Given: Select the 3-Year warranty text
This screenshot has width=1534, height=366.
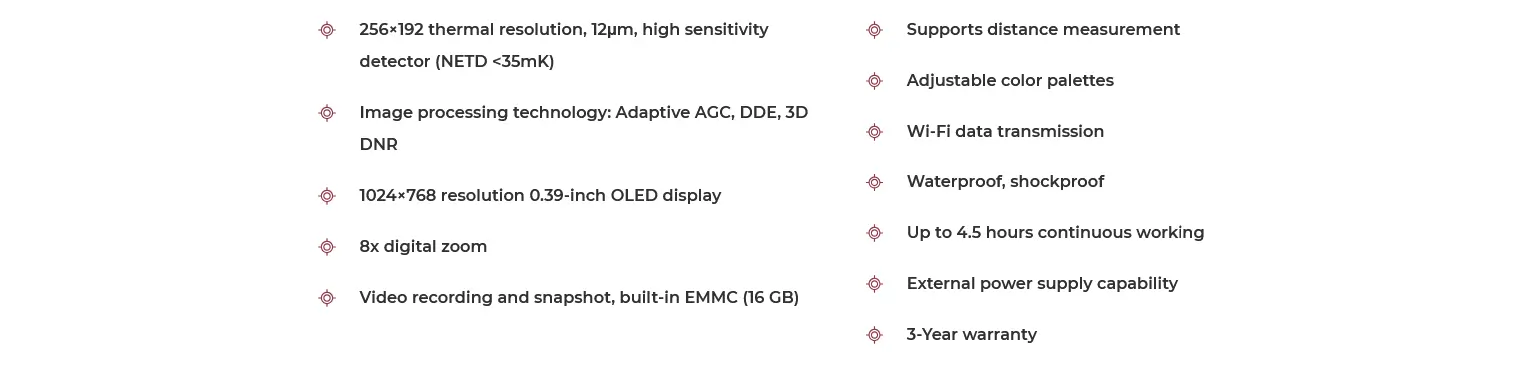Looking at the screenshot, I should [x=971, y=335].
